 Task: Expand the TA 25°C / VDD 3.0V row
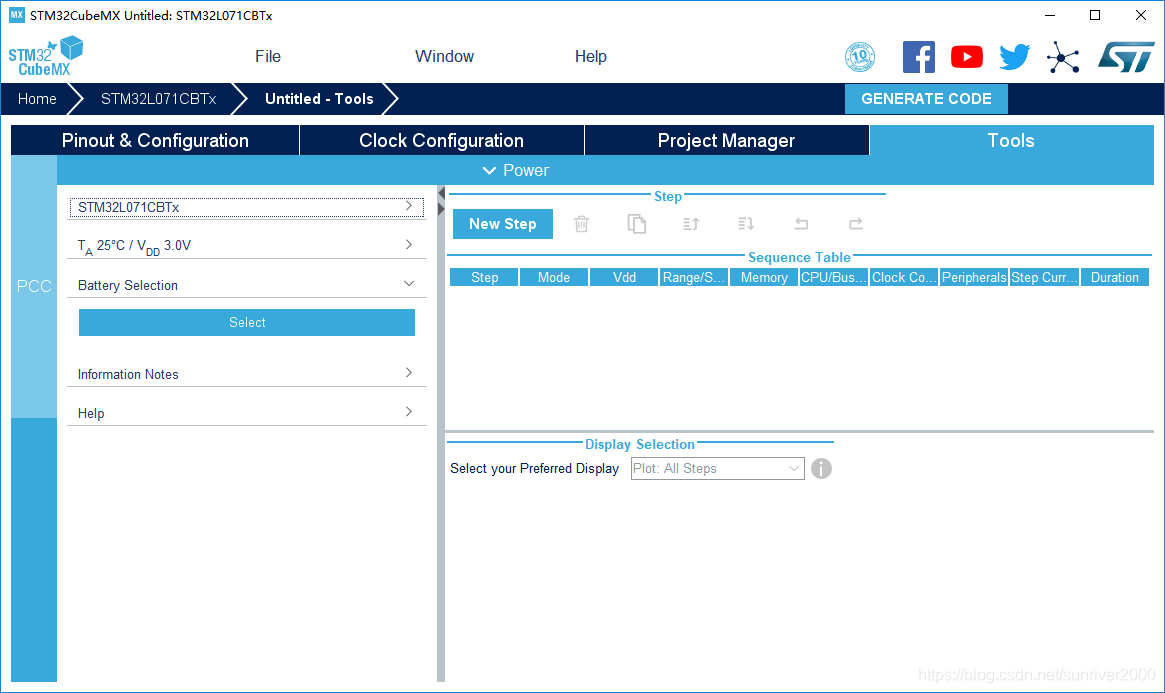(x=247, y=246)
